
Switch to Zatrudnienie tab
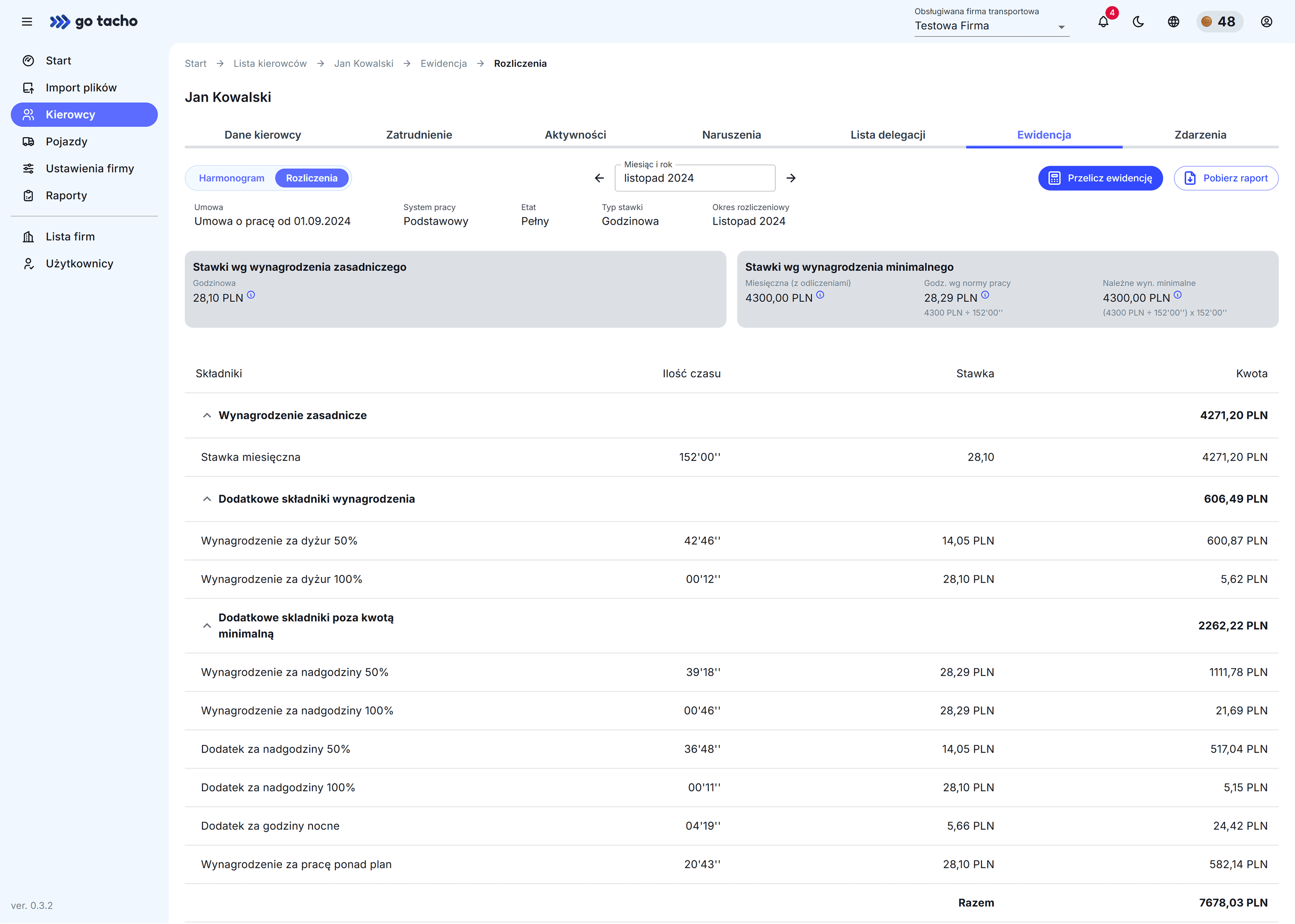coord(419,135)
